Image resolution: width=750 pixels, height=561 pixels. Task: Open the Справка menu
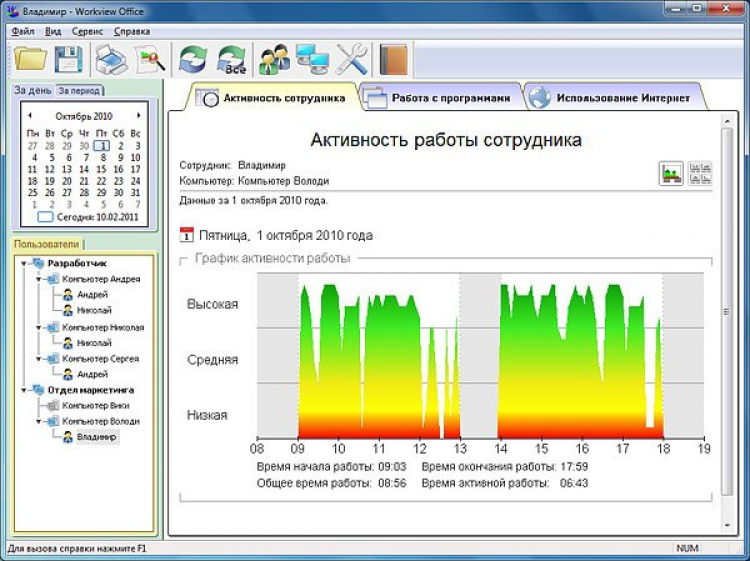[x=132, y=32]
